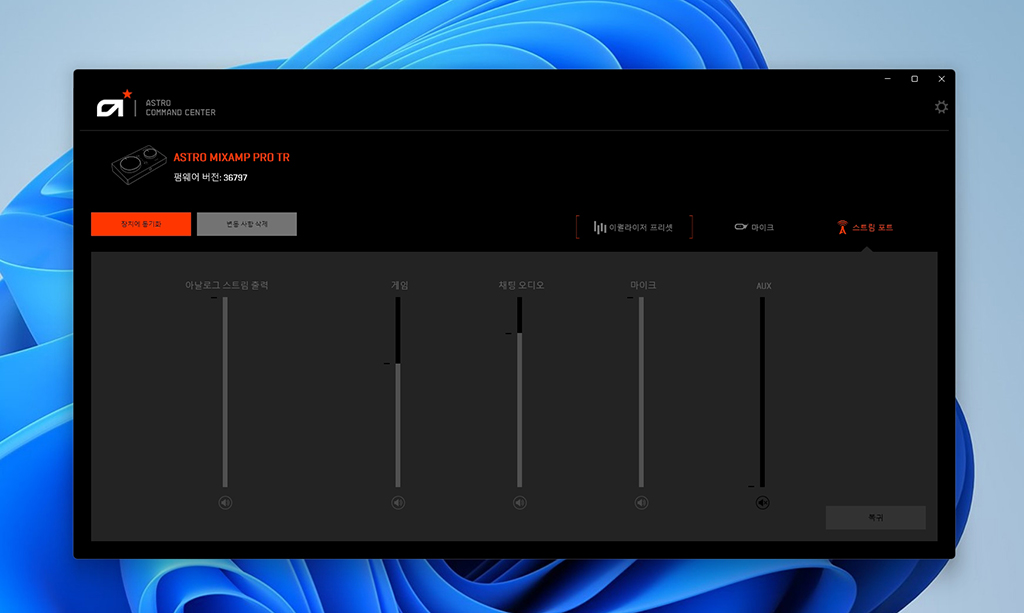Screen dimensions: 1024x613
Task: Mute the 아날로그 스트림 출력 channel
Action: (x=225, y=503)
